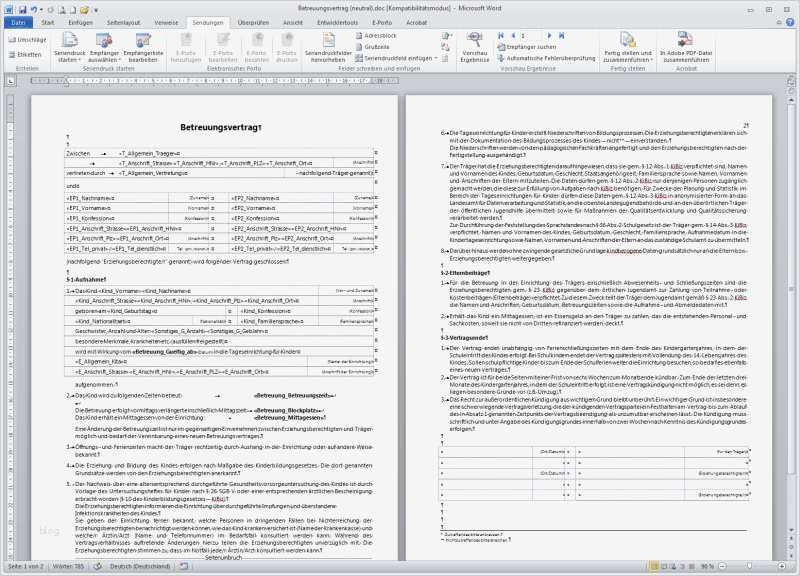
Task: Go to previous record arrow
Action: [513, 36]
